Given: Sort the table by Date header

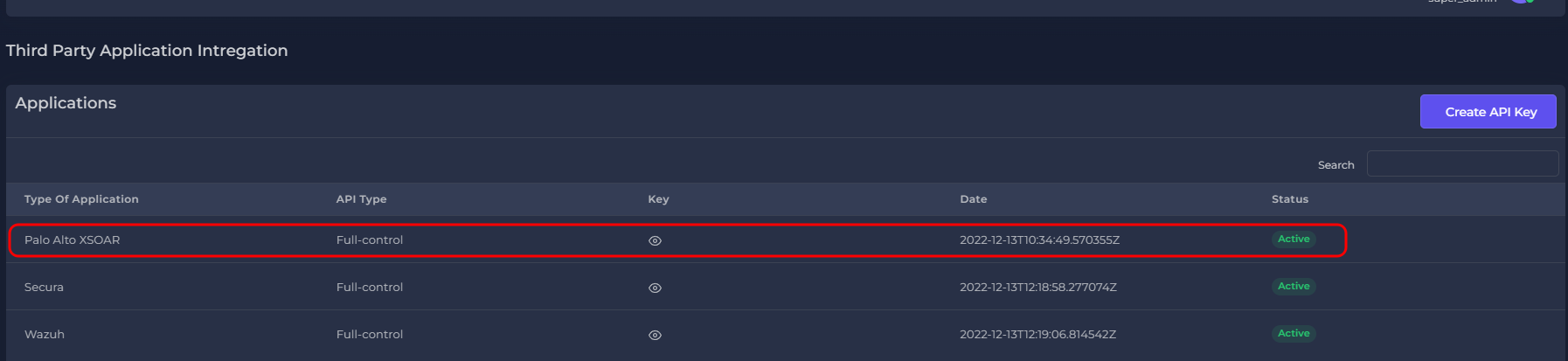Looking at the screenshot, I should point(973,199).
